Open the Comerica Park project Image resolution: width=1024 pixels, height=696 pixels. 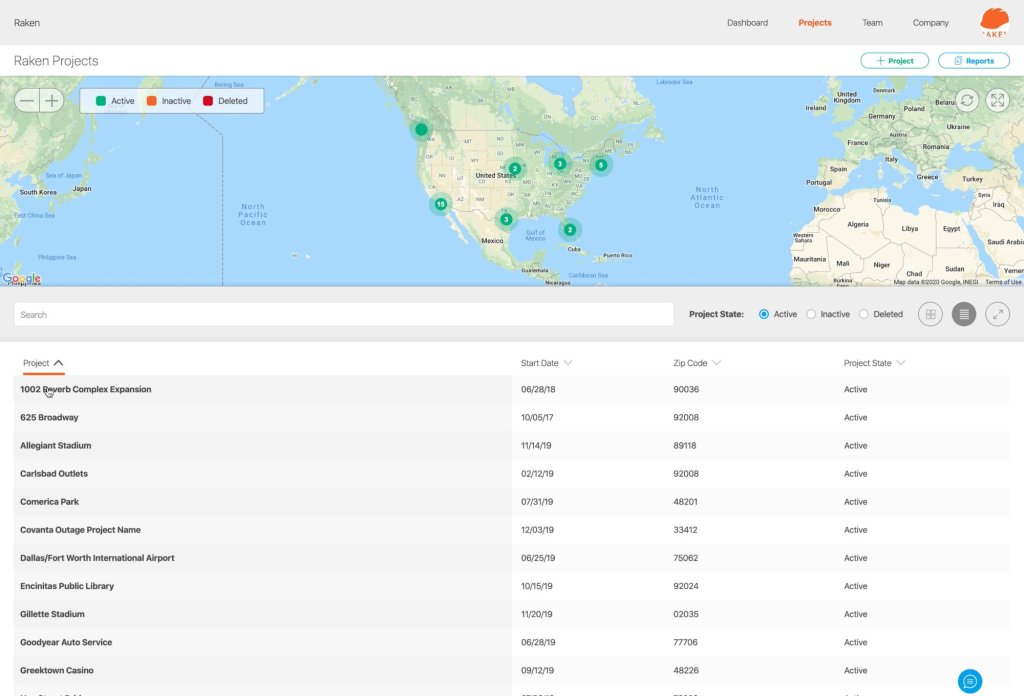(49, 501)
